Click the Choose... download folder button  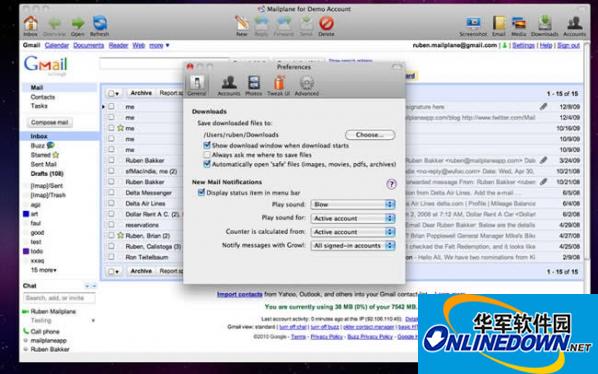tap(370, 135)
